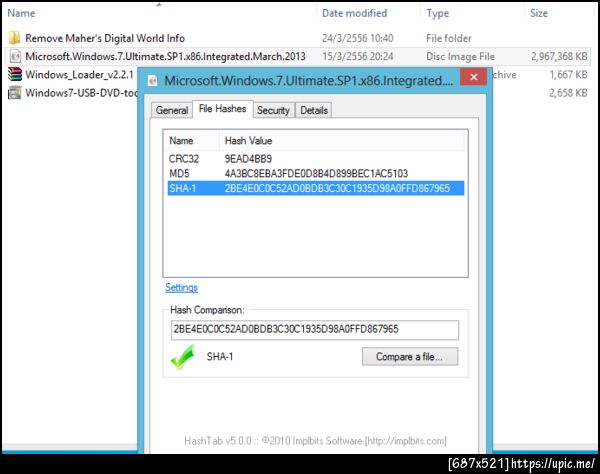Image resolution: width=600 pixels, height=474 pixels.
Task: Close the file properties dialog
Action: pyautogui.click(x=473, y=77)
